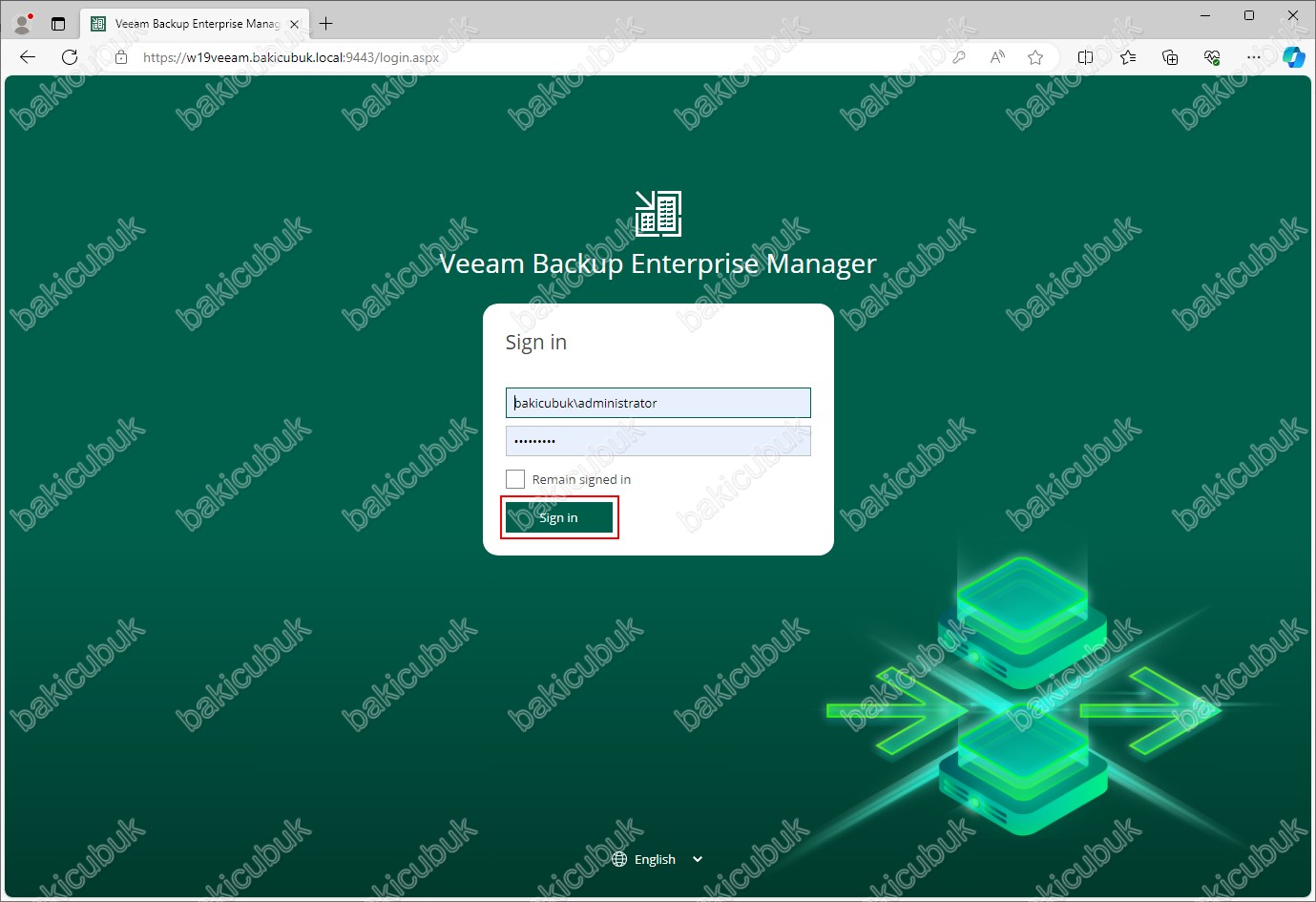View site information via the lock icon

click(x=121, y=57)
